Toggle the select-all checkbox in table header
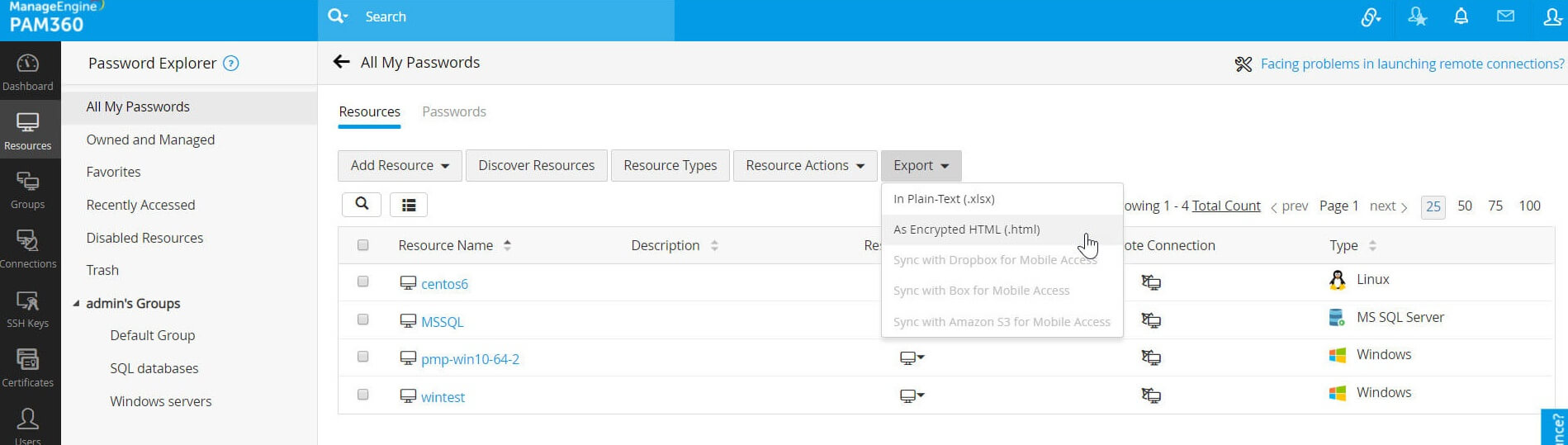The width and height of the screenshot is (1568, 445). pos(362,245)
